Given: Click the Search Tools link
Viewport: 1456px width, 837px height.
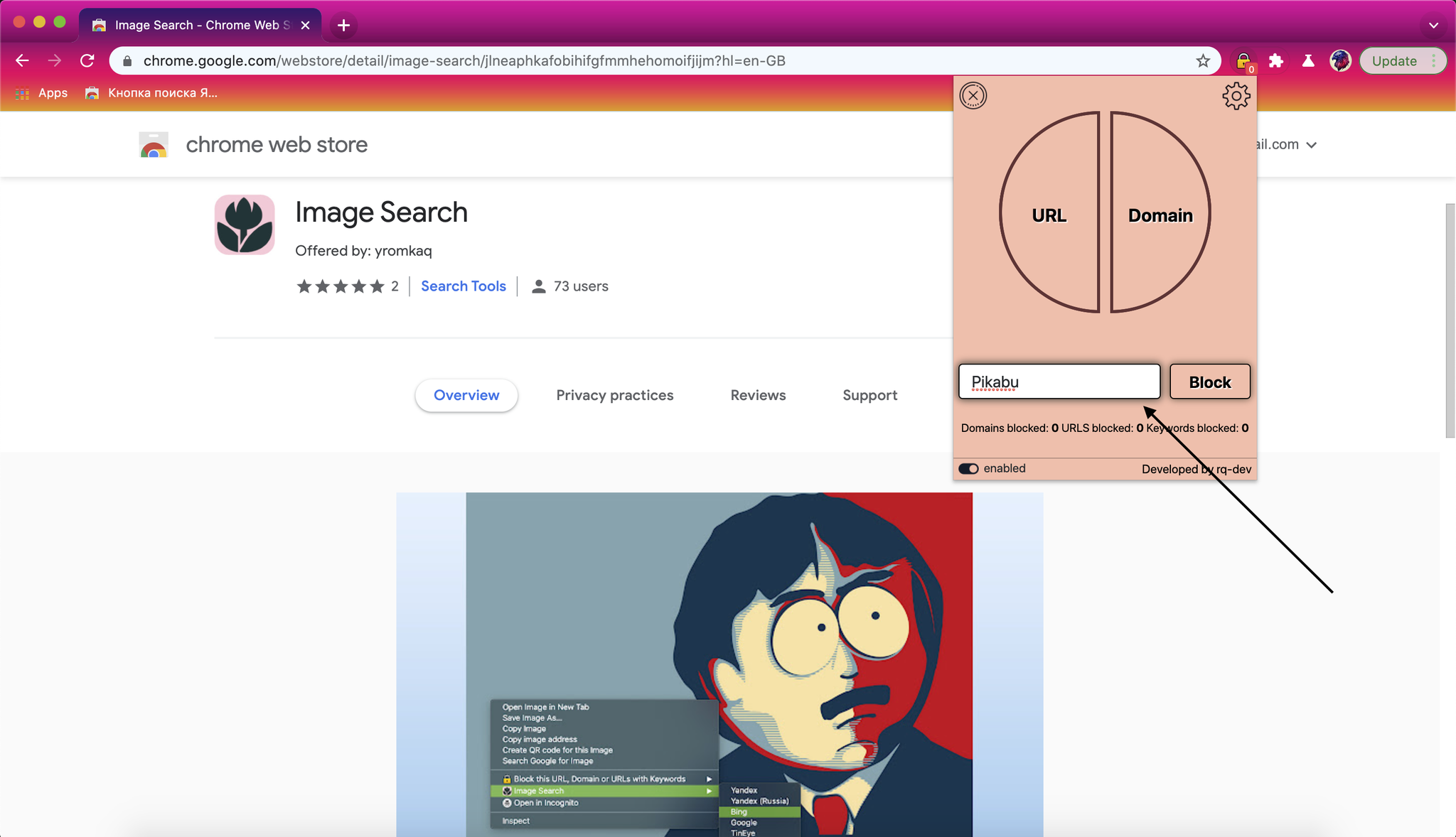Looking at the screenshot, I should tap(463, 285).
